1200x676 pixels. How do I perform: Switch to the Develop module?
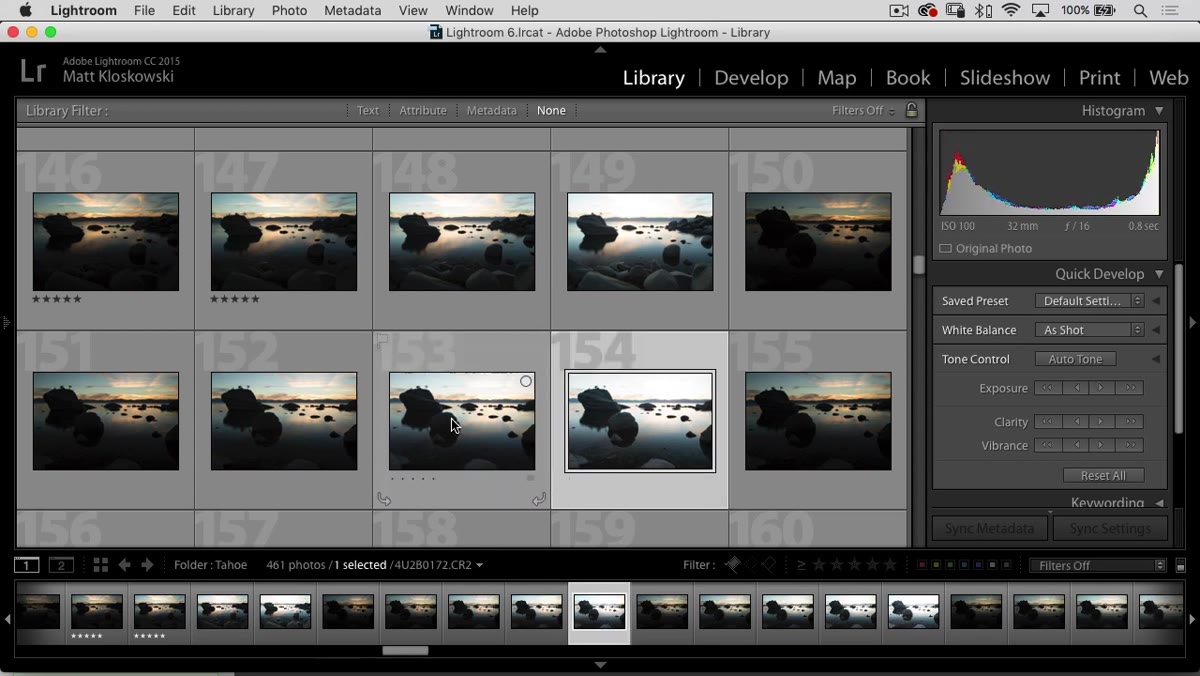tap(751, 78)
